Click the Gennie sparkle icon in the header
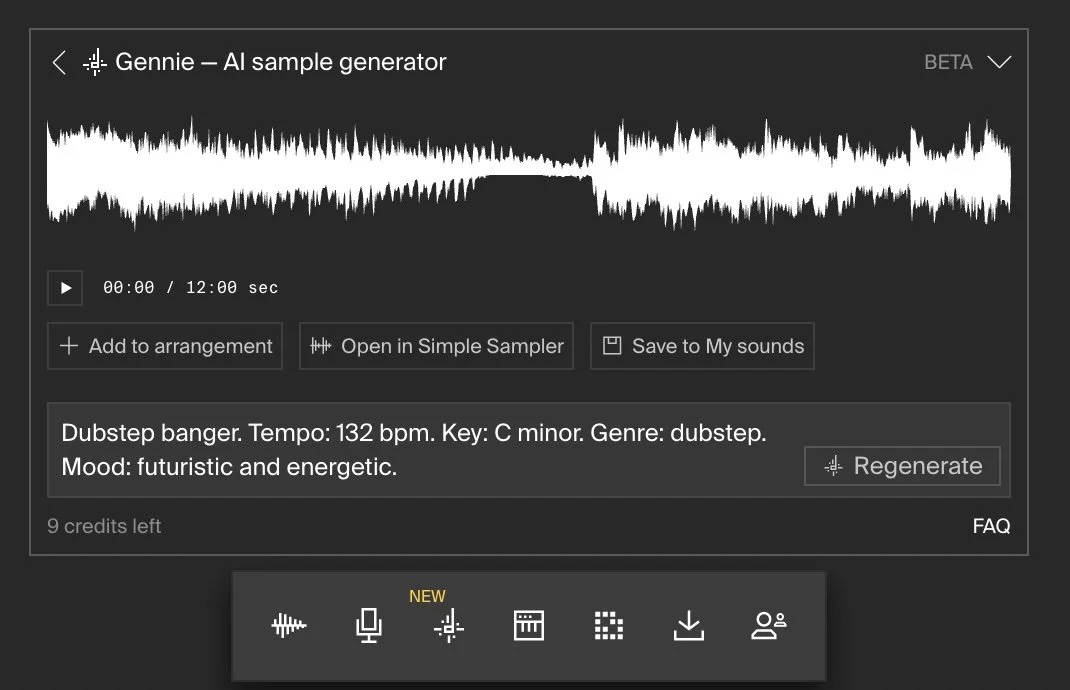Viewport: 1070px width, 690px height. coord(93,62)
